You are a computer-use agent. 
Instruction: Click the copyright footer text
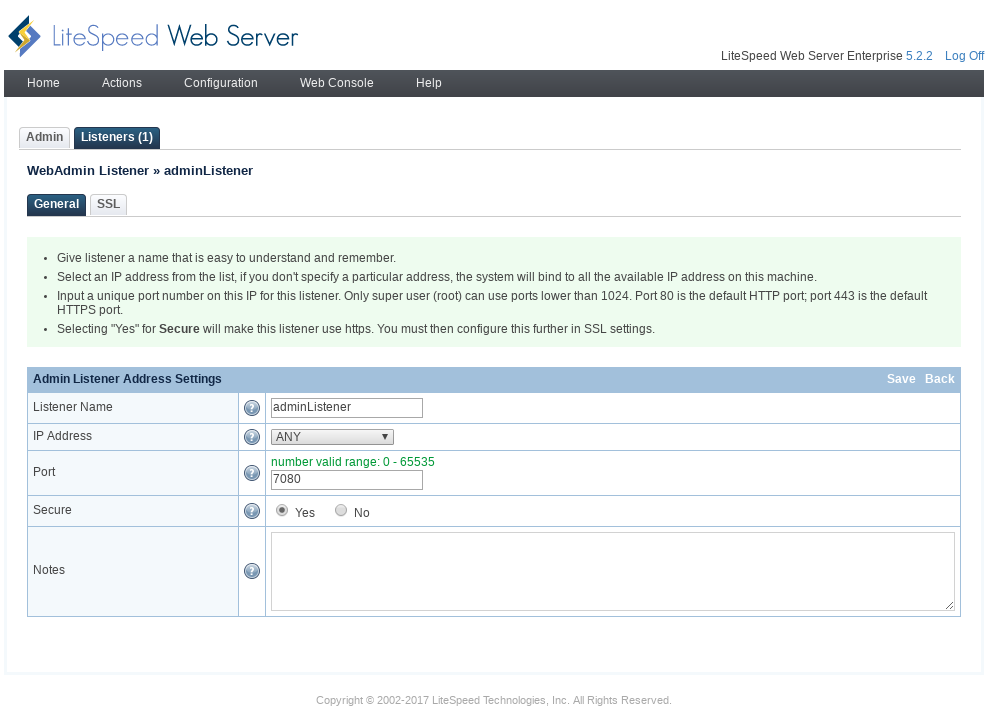pyautogui.click(x=494, y=700)
